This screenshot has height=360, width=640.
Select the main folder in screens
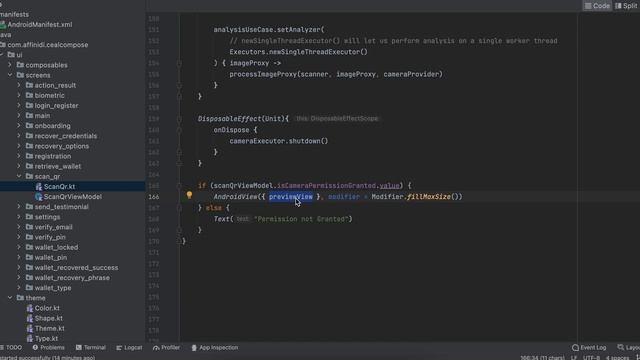click(42, 116)
